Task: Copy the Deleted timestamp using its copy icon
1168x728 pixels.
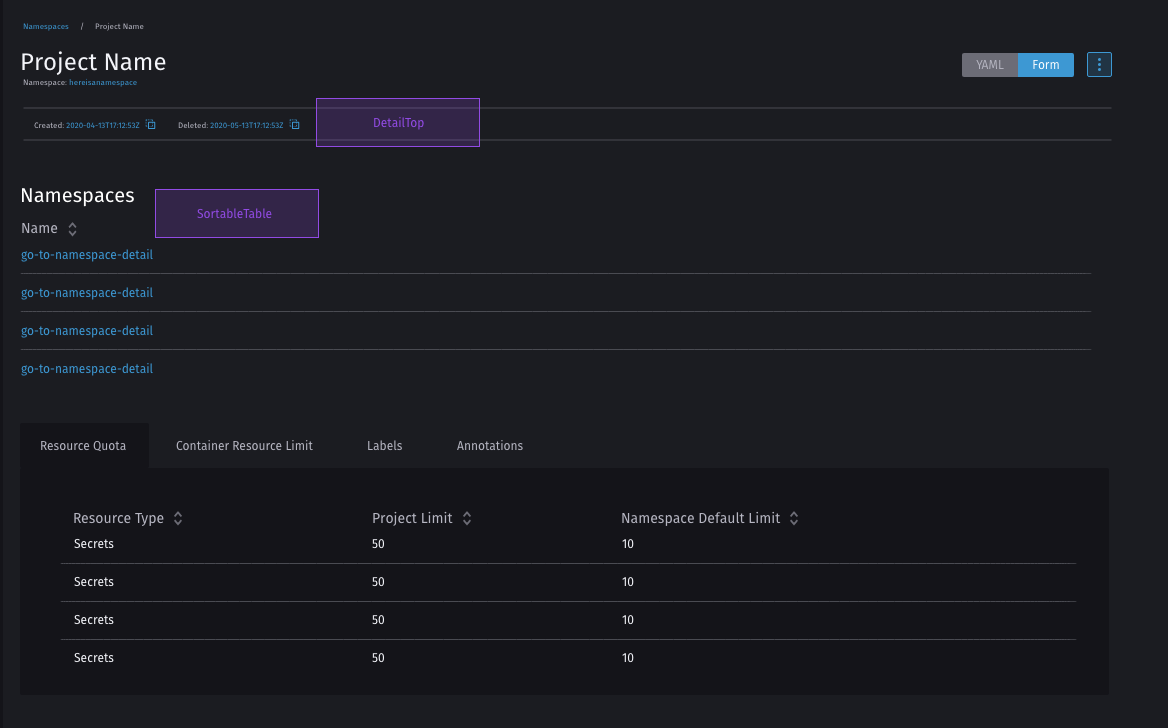Action: coord(293,124)
